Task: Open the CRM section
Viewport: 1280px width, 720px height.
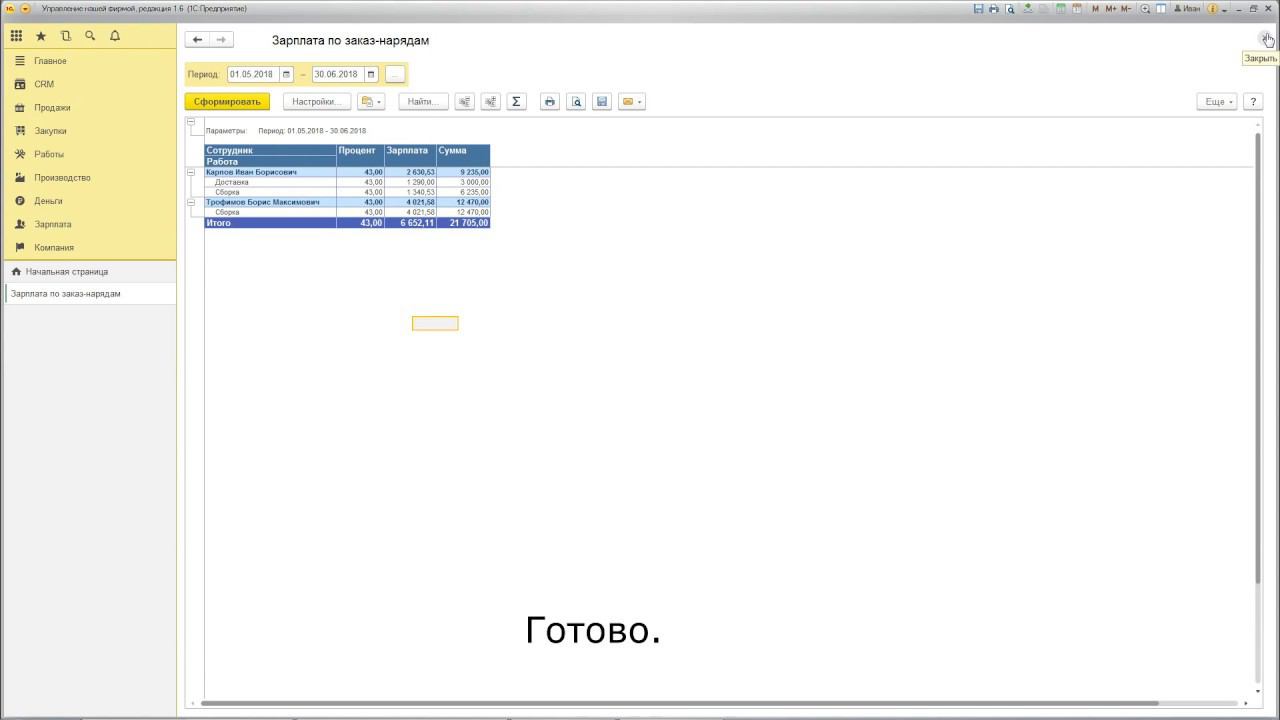Action: pos(90,84)
